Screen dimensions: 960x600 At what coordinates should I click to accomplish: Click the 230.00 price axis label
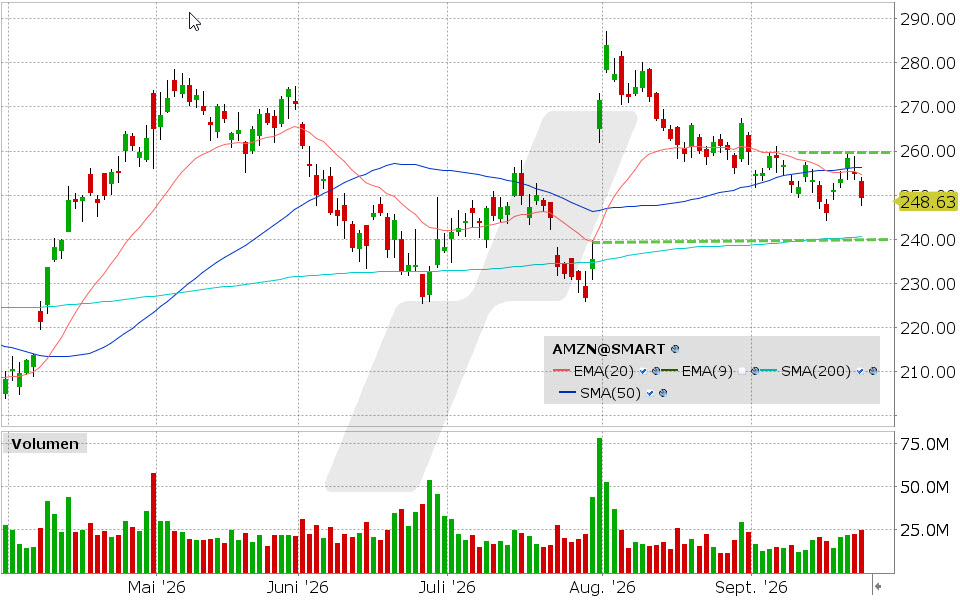click(x=928, y=284)
